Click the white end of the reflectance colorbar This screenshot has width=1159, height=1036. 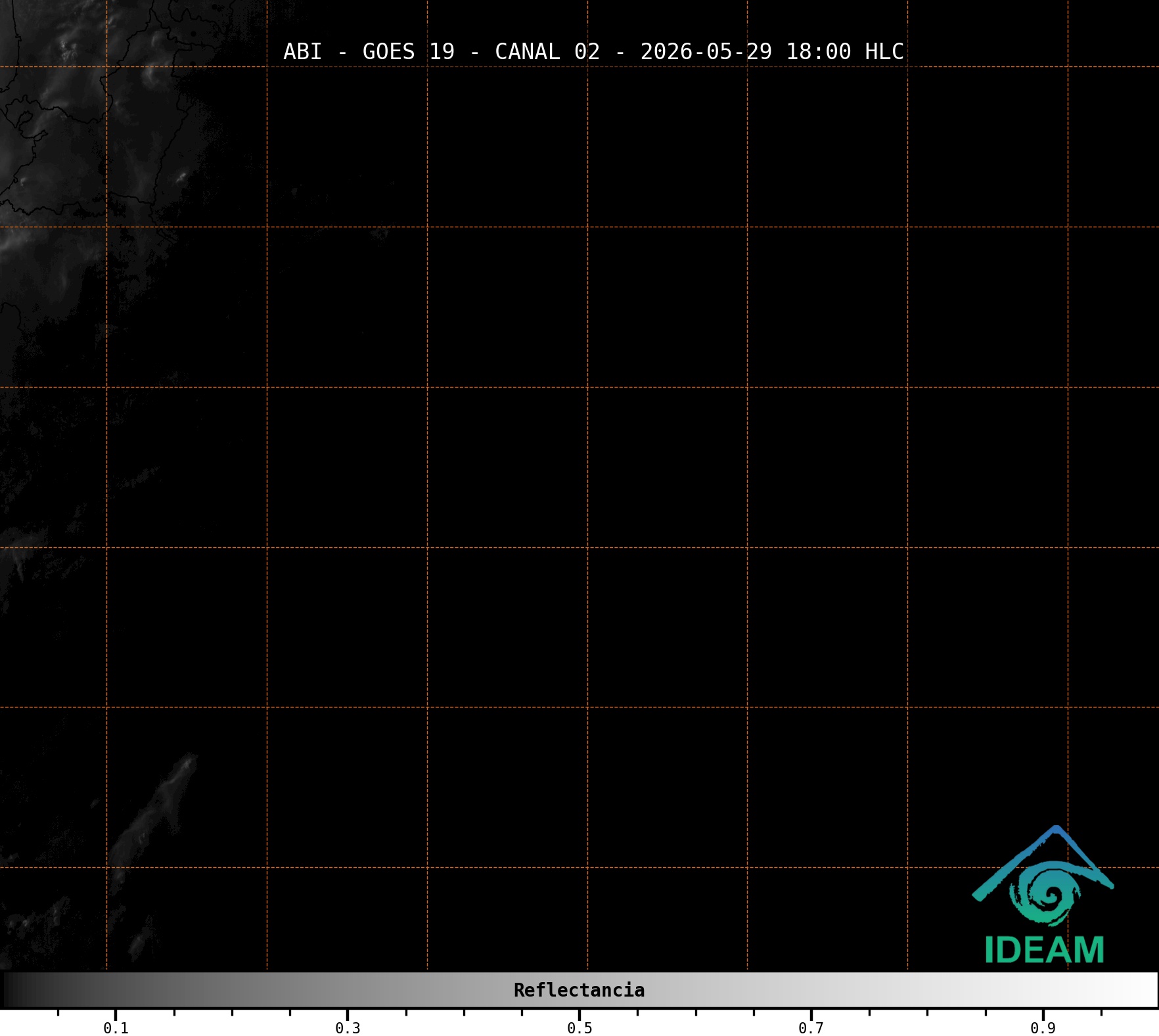coord(1143,990)
